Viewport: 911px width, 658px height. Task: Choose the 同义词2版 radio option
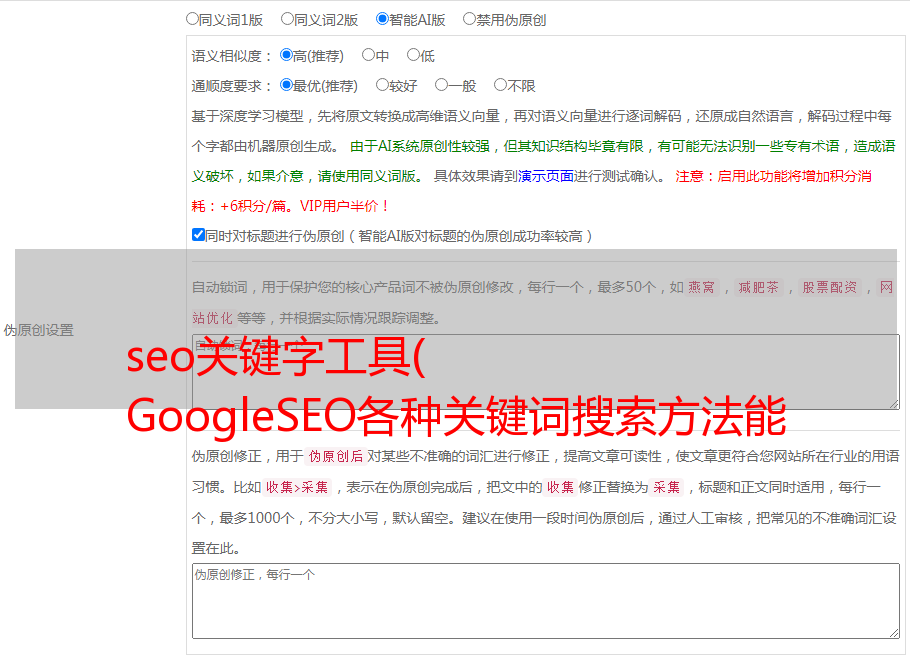288,19
